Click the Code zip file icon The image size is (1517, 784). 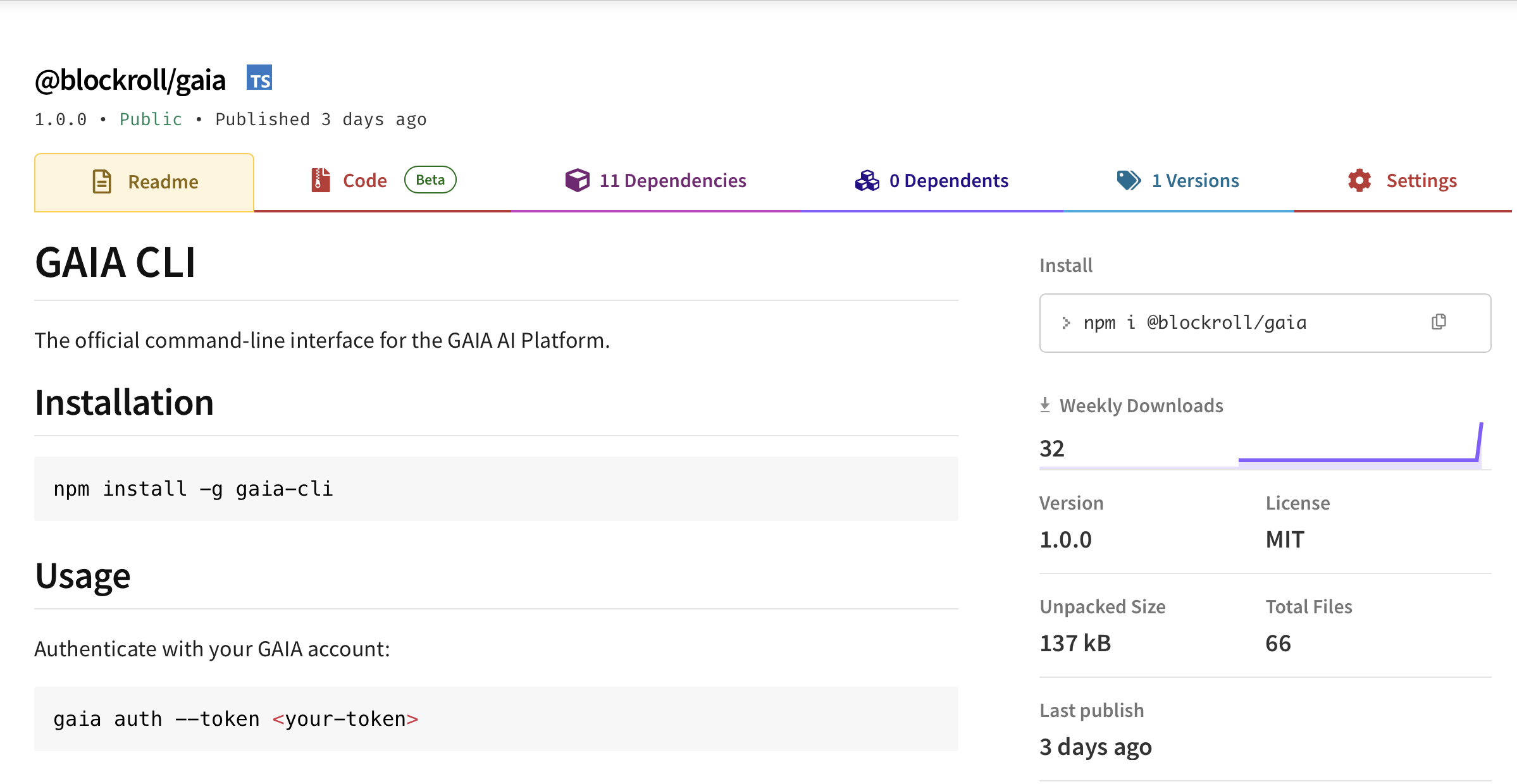[x=321, y=180]
